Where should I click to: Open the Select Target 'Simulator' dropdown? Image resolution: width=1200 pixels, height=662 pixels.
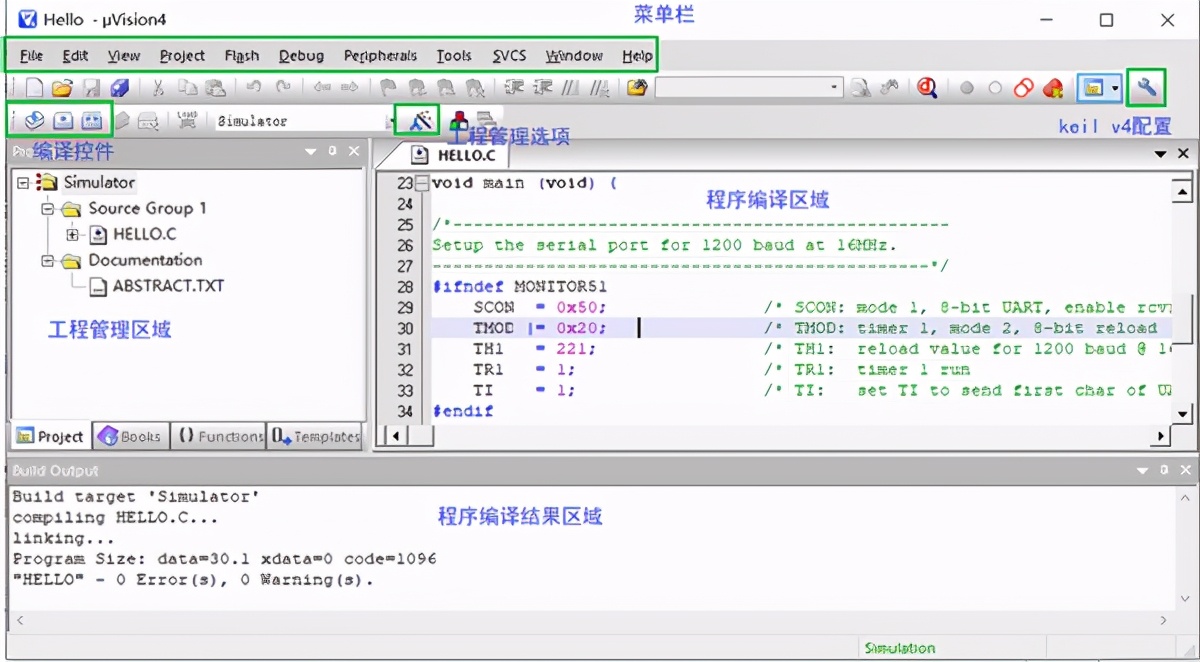[389, 121]
